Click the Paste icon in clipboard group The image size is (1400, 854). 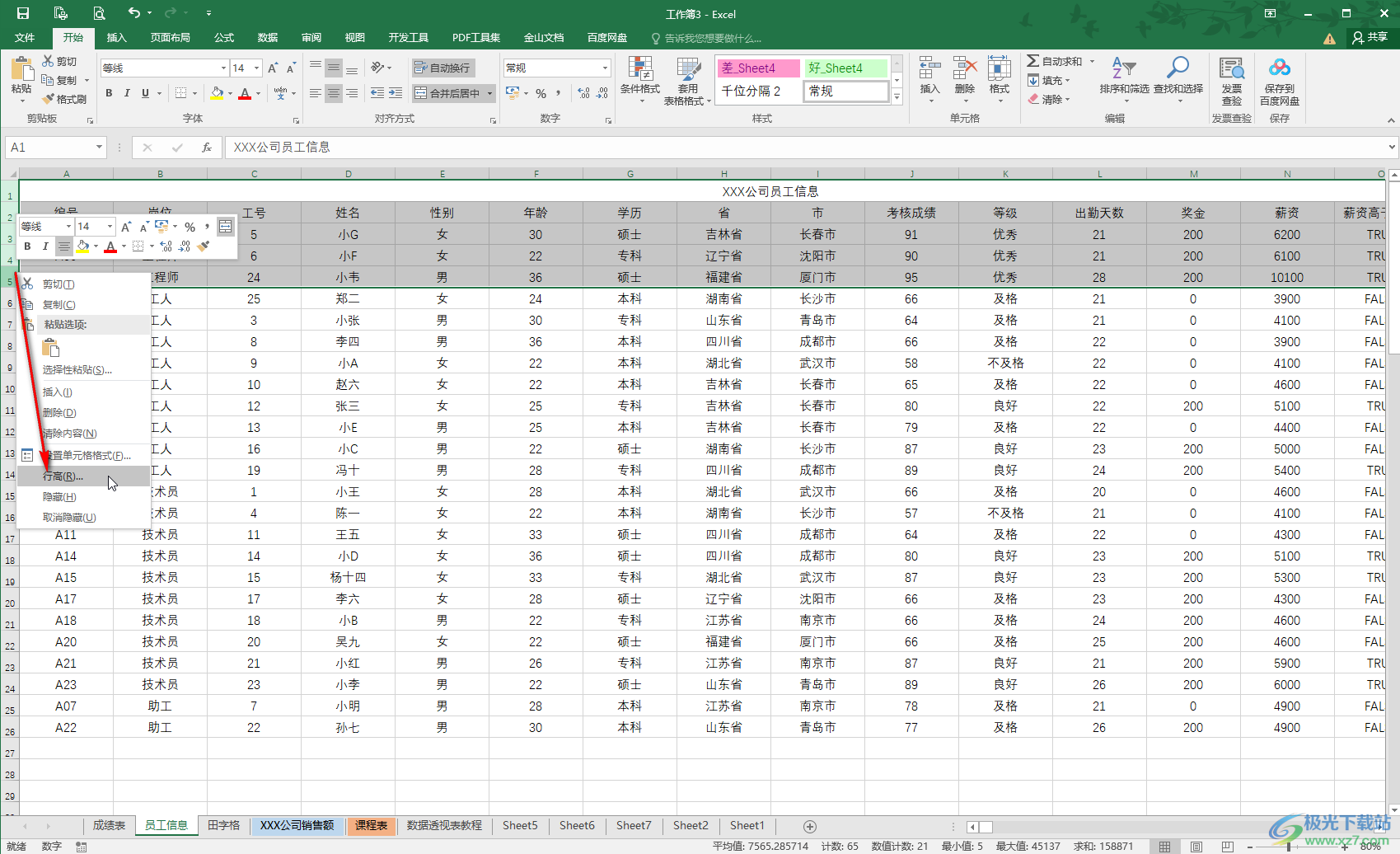point(21,69)
